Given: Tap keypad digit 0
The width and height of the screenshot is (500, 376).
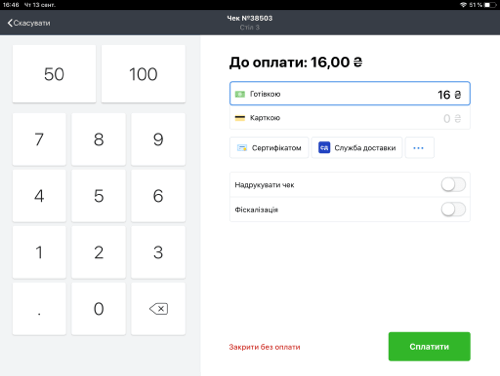Looking at the screenshot, I should [99, 309].
